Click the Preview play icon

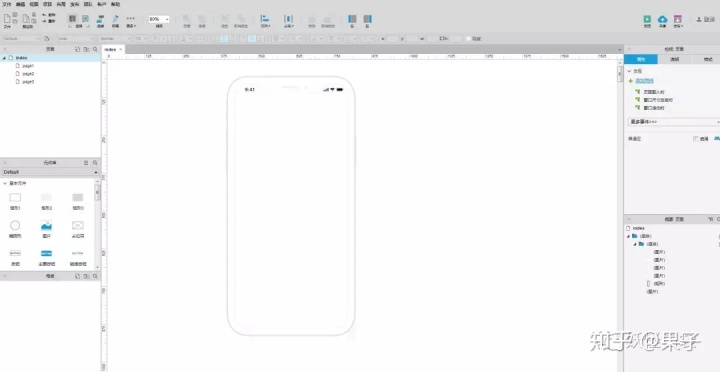tap(647, 19)
